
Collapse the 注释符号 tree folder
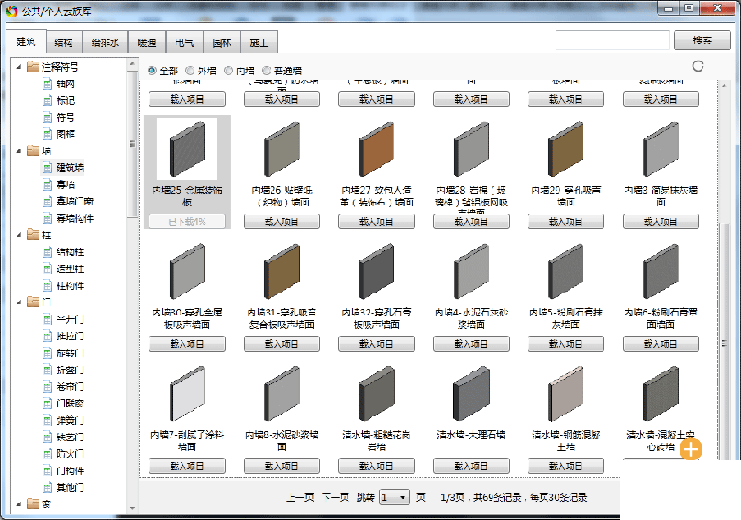(x=19, y=67)
